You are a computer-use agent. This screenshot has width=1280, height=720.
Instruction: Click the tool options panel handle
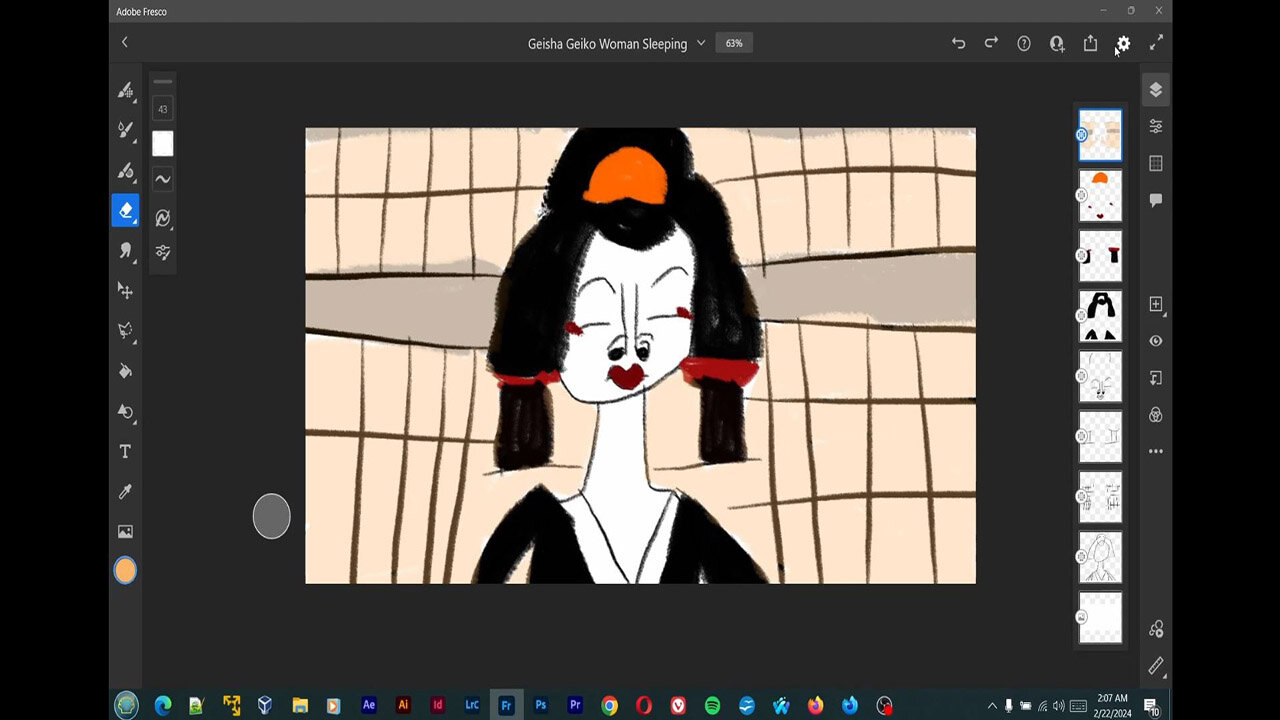pos(162,82)
